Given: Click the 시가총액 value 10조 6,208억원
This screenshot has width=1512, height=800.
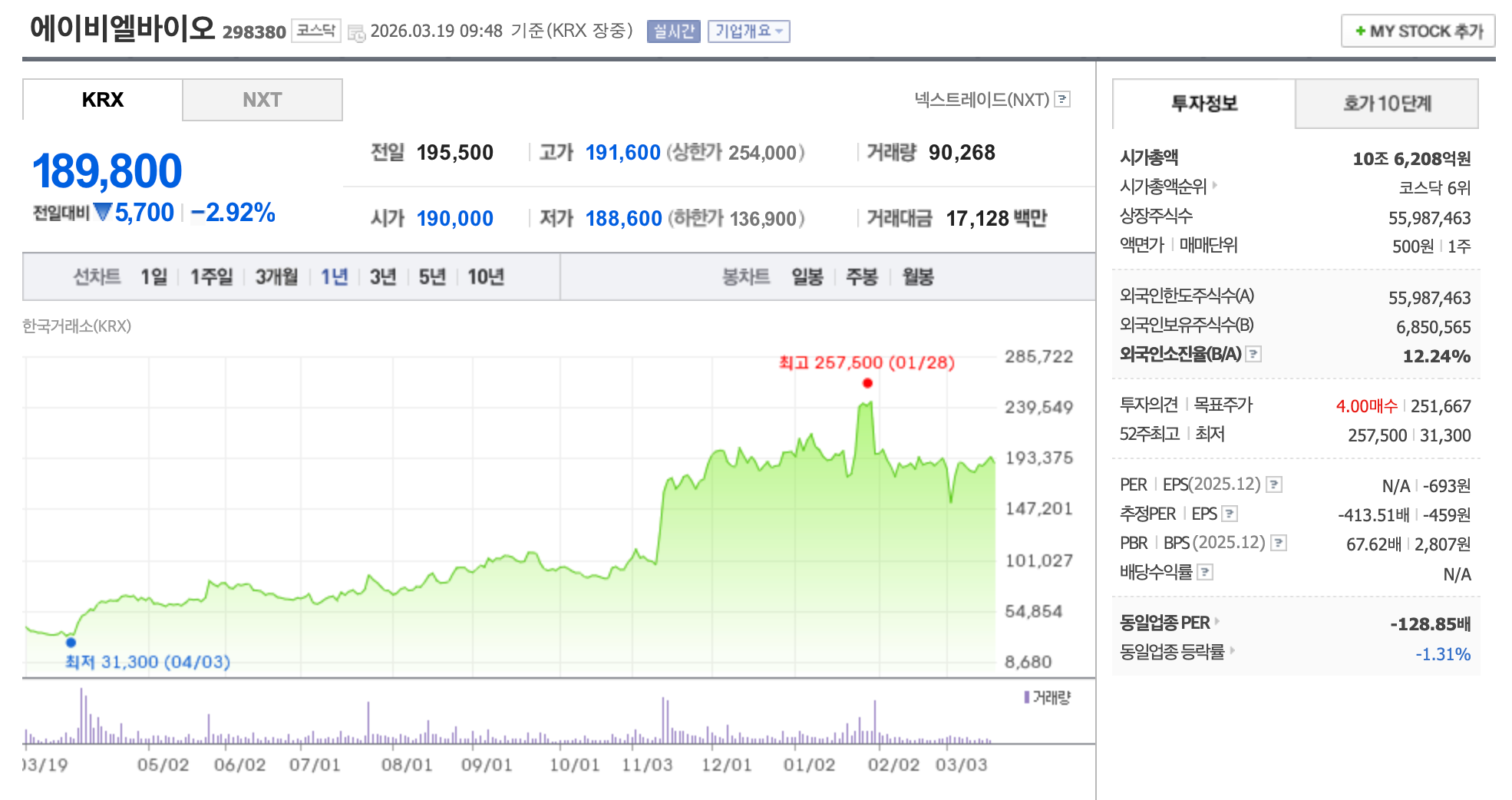Looking at the screenshot, I should click(x=1411, y=159).
